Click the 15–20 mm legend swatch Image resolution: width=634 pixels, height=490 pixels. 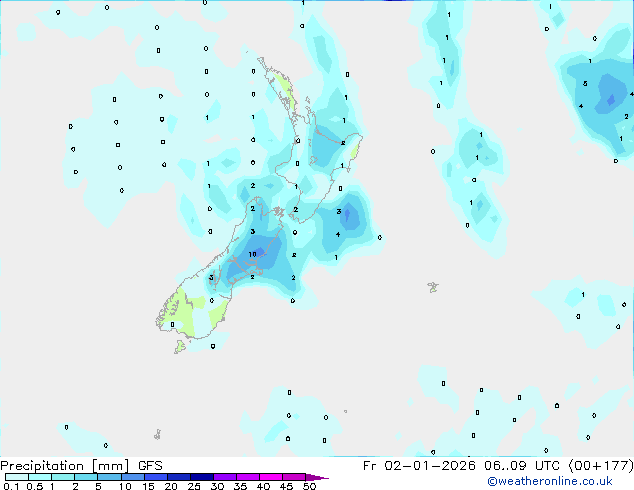click(156, 477)
